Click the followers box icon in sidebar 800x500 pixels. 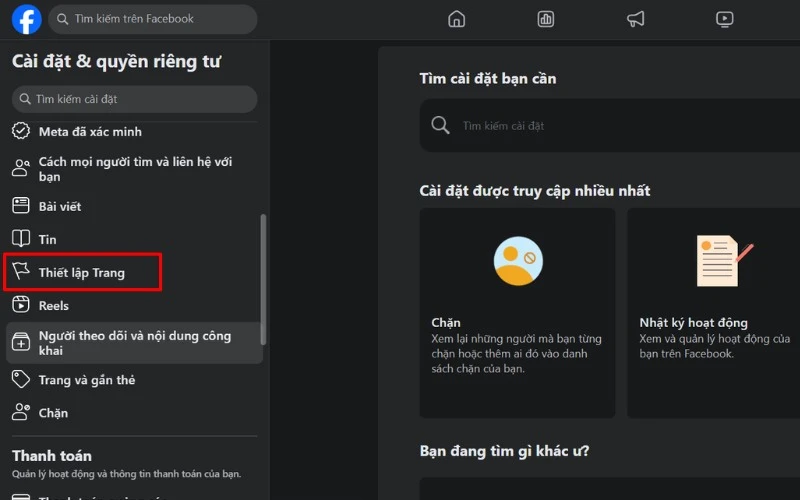(x=21, y=342)
